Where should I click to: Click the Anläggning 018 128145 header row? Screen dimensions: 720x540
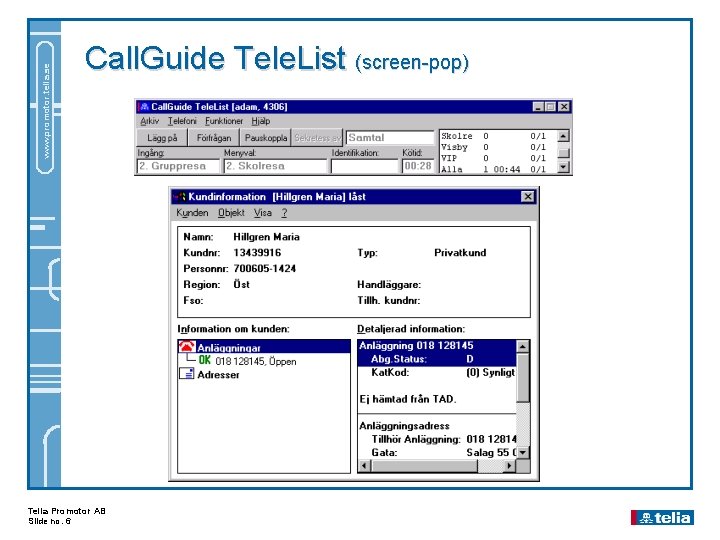[437, 346]
